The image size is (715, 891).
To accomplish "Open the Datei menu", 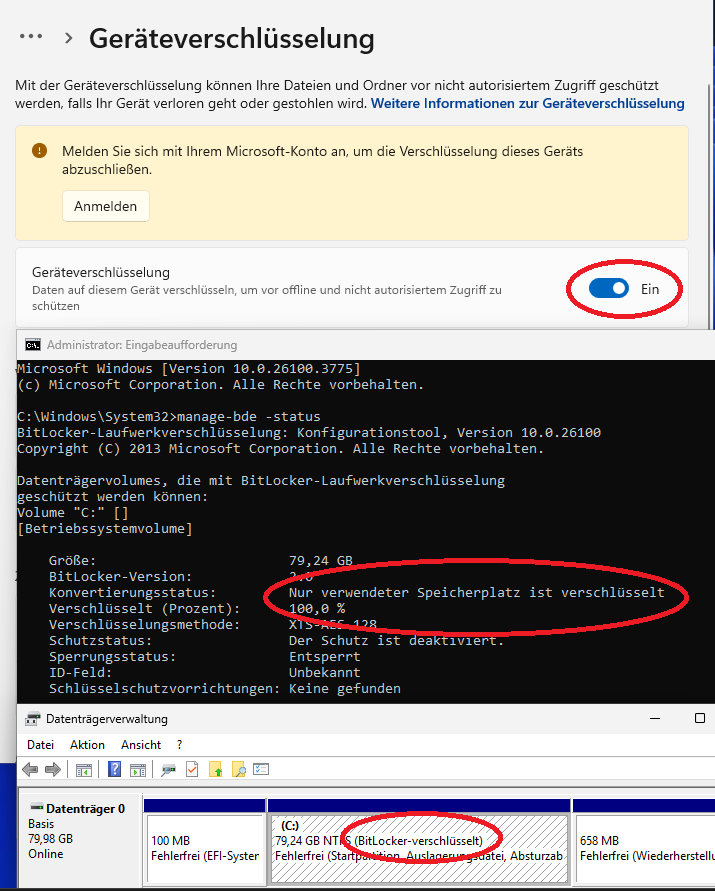I will point(40,745).
